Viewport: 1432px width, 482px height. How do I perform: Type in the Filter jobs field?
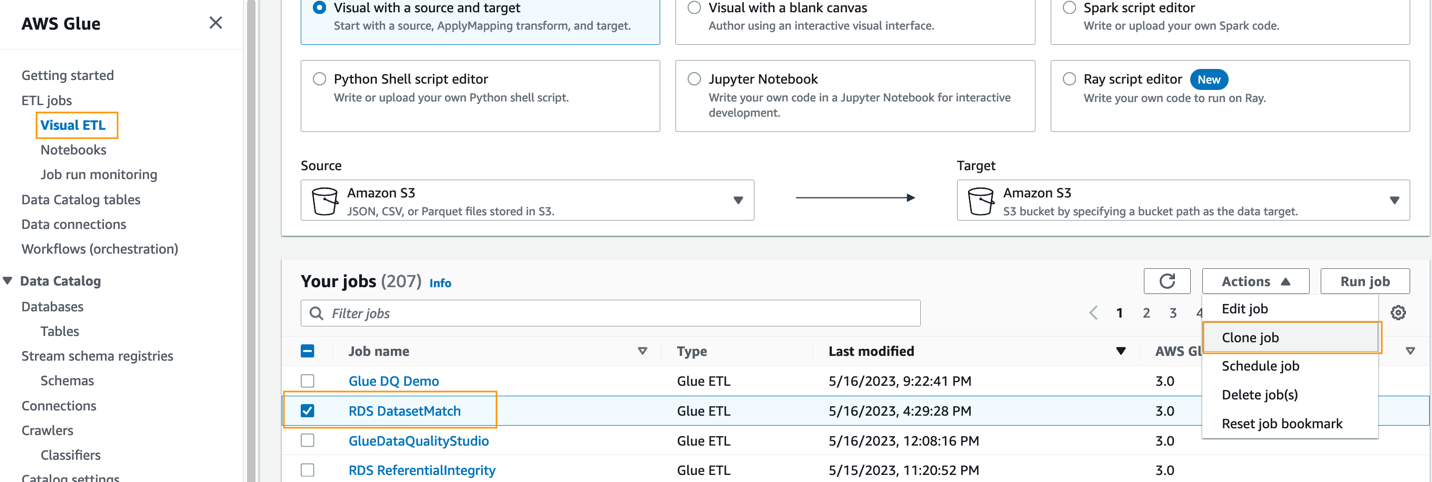[620, 314]
